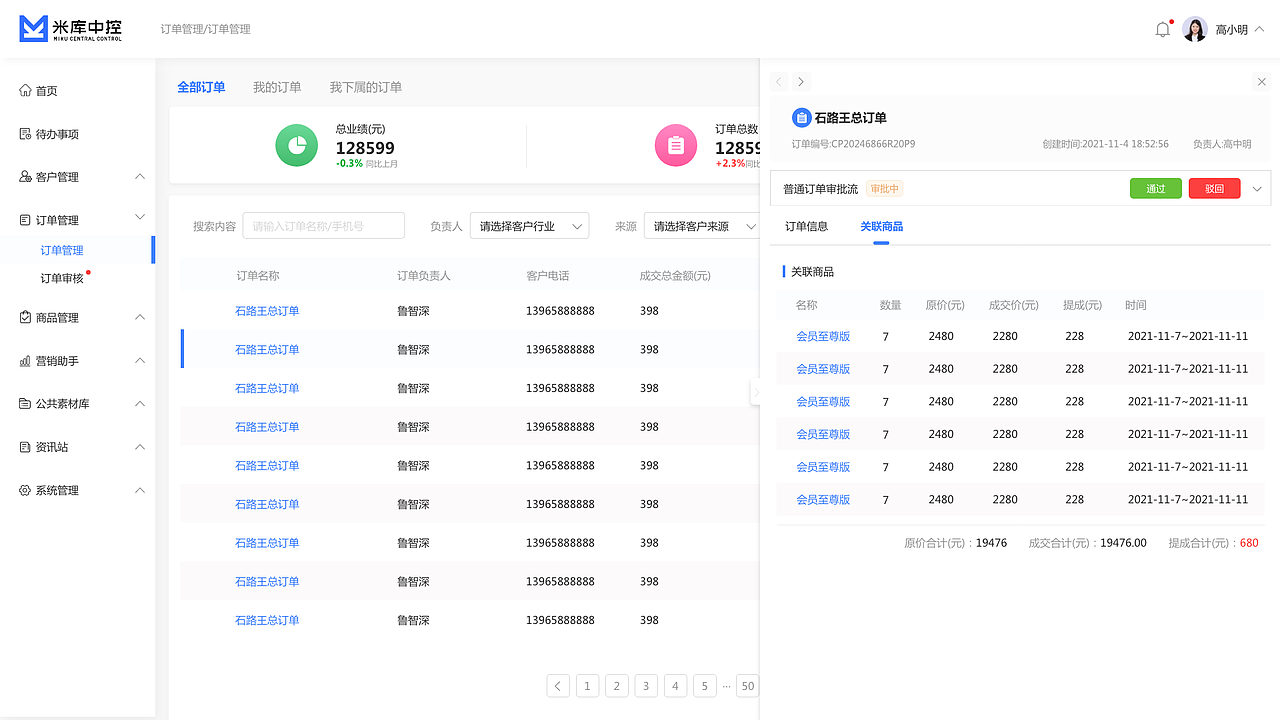Go to page 5

(704, 686)
